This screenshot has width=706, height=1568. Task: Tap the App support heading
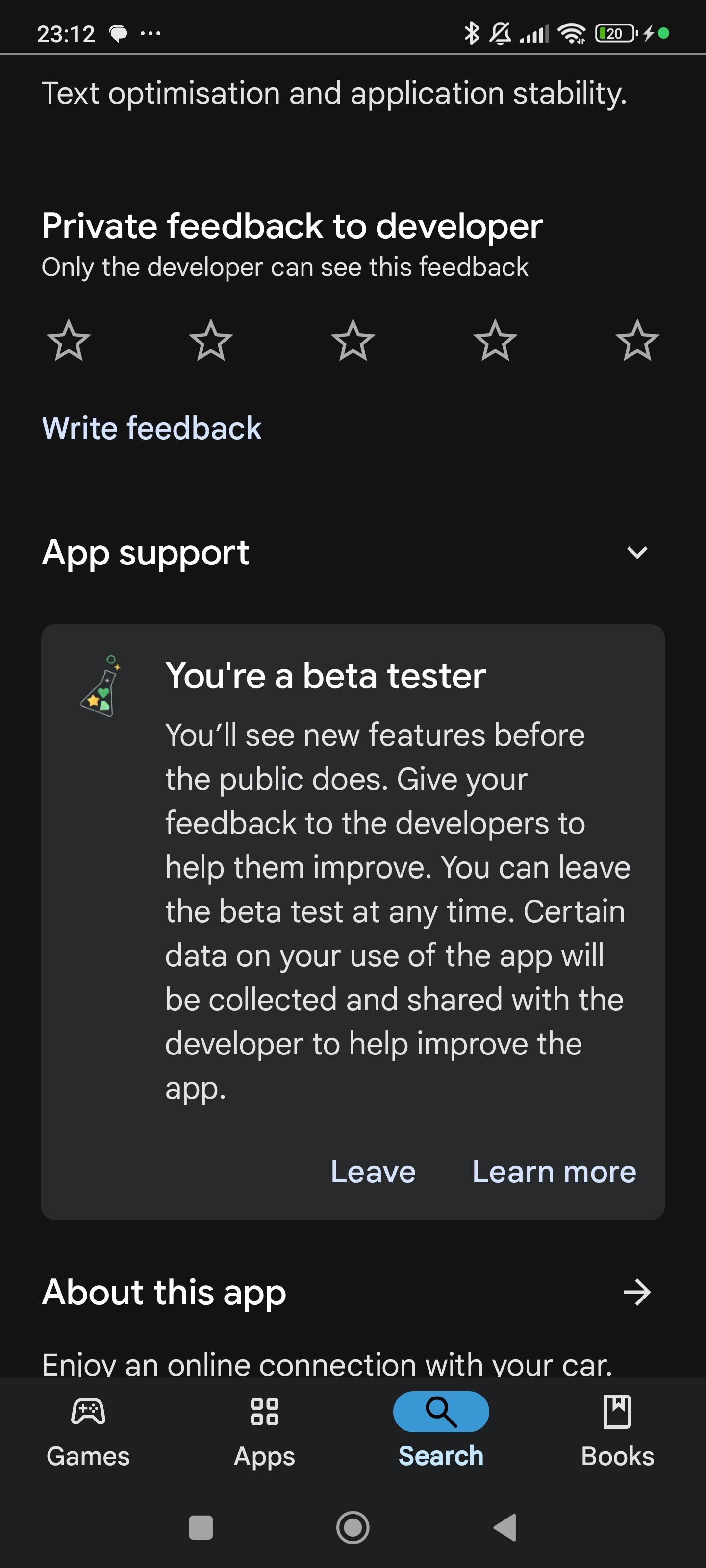pyautogui.click(x=146, y=553)
